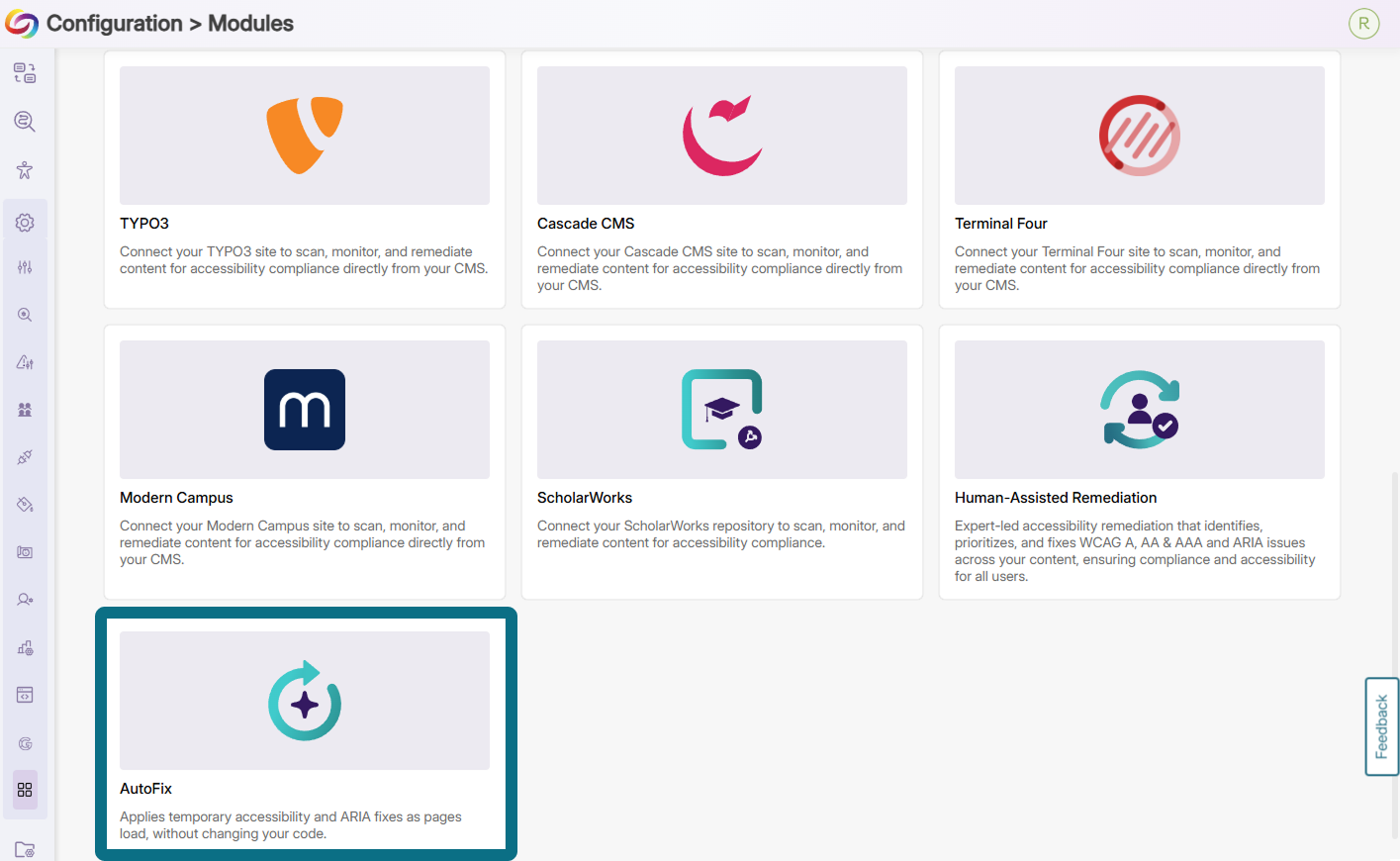
Task: Click the AutoFix card title
Action: [145, 789]
